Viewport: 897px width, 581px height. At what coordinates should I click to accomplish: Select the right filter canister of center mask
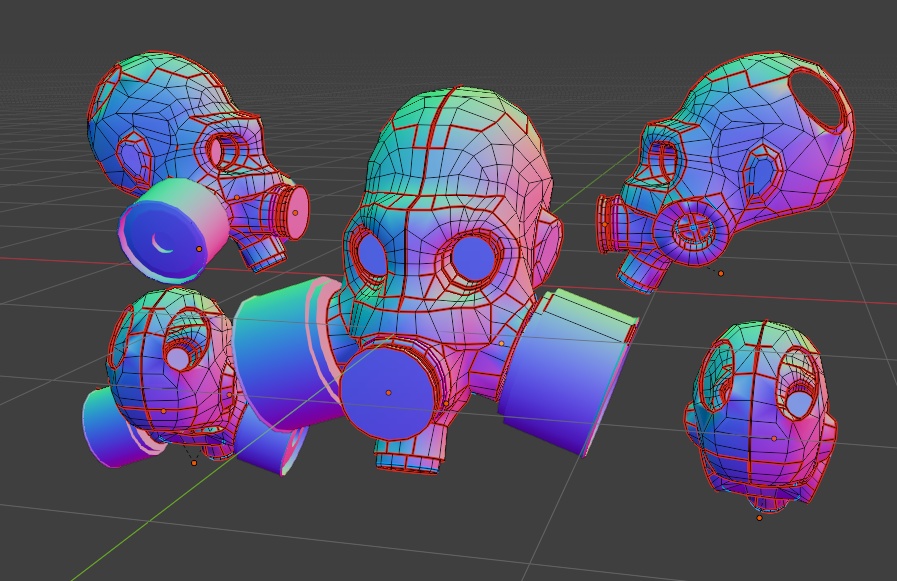tap(568, 371)
